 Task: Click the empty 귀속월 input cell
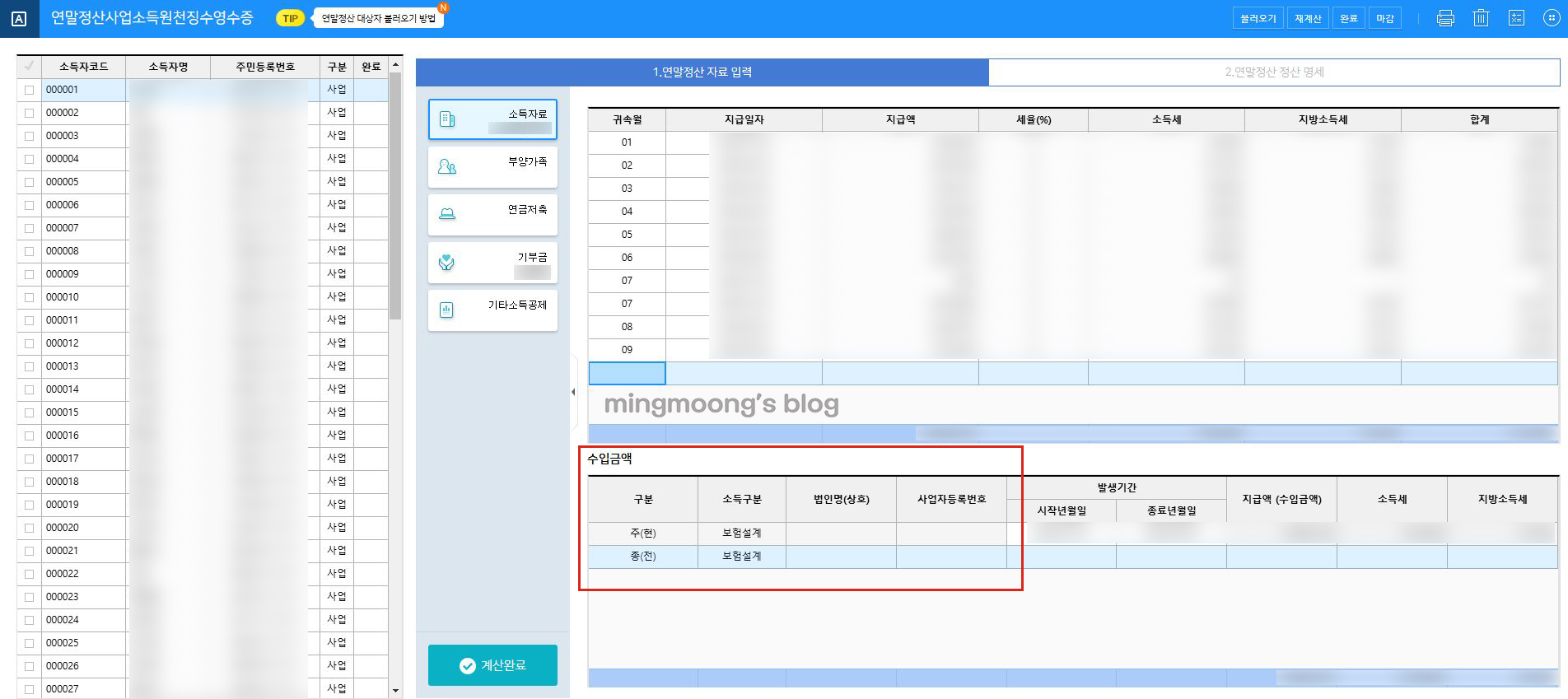click(x=627, y=373)
